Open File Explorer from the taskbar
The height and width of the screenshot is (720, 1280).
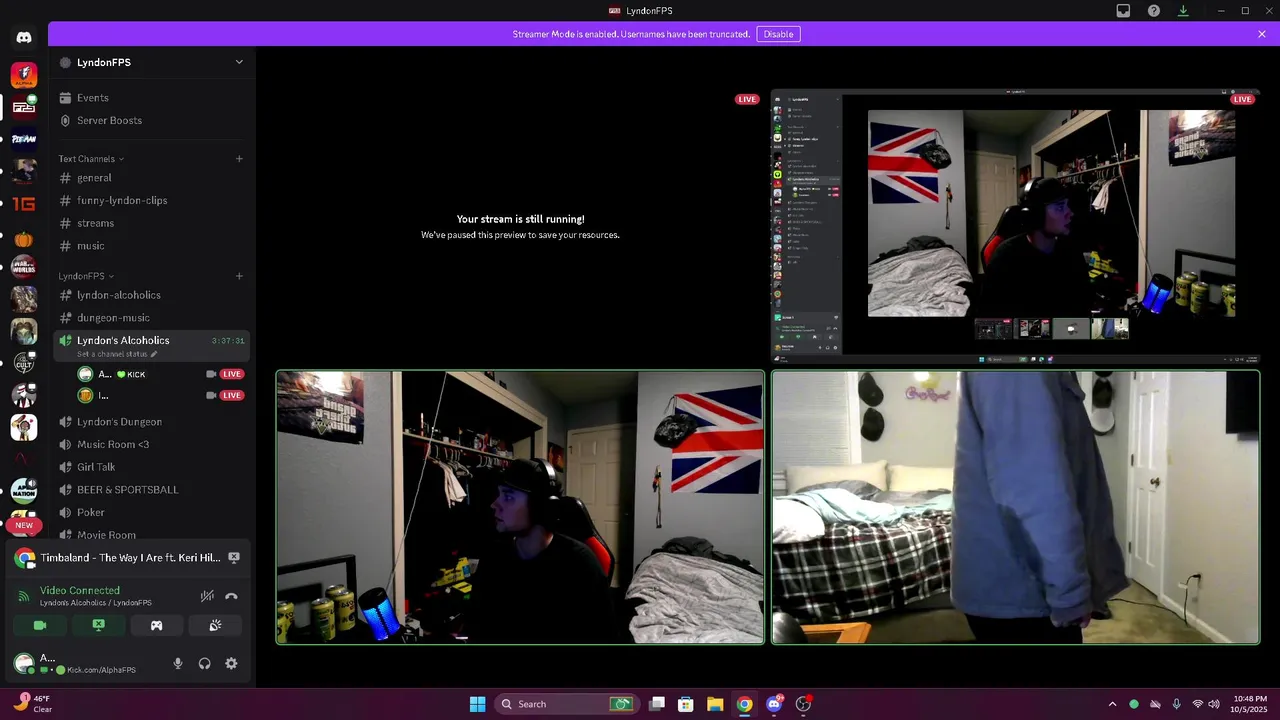point(715,704)
